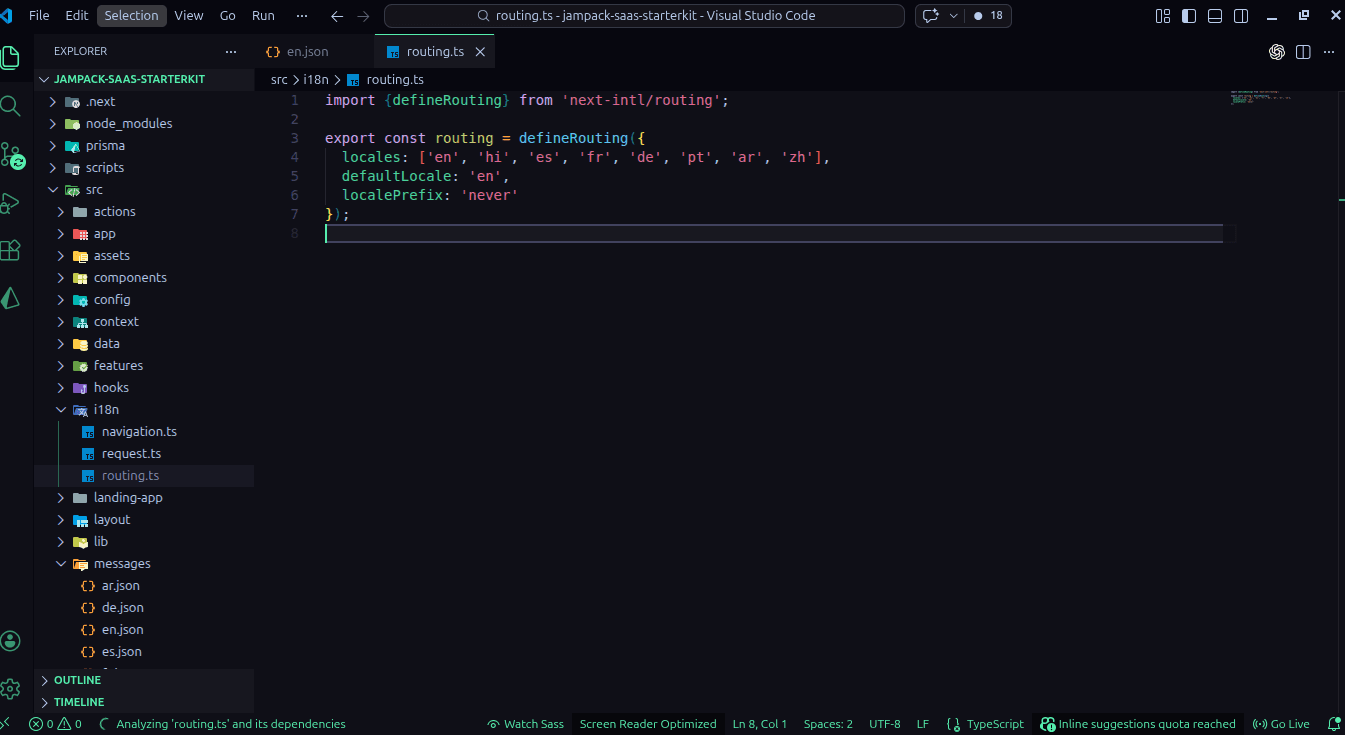Open Run and Debug view icon
This screenshot has height=735, width=1345.
pos(10,203)
